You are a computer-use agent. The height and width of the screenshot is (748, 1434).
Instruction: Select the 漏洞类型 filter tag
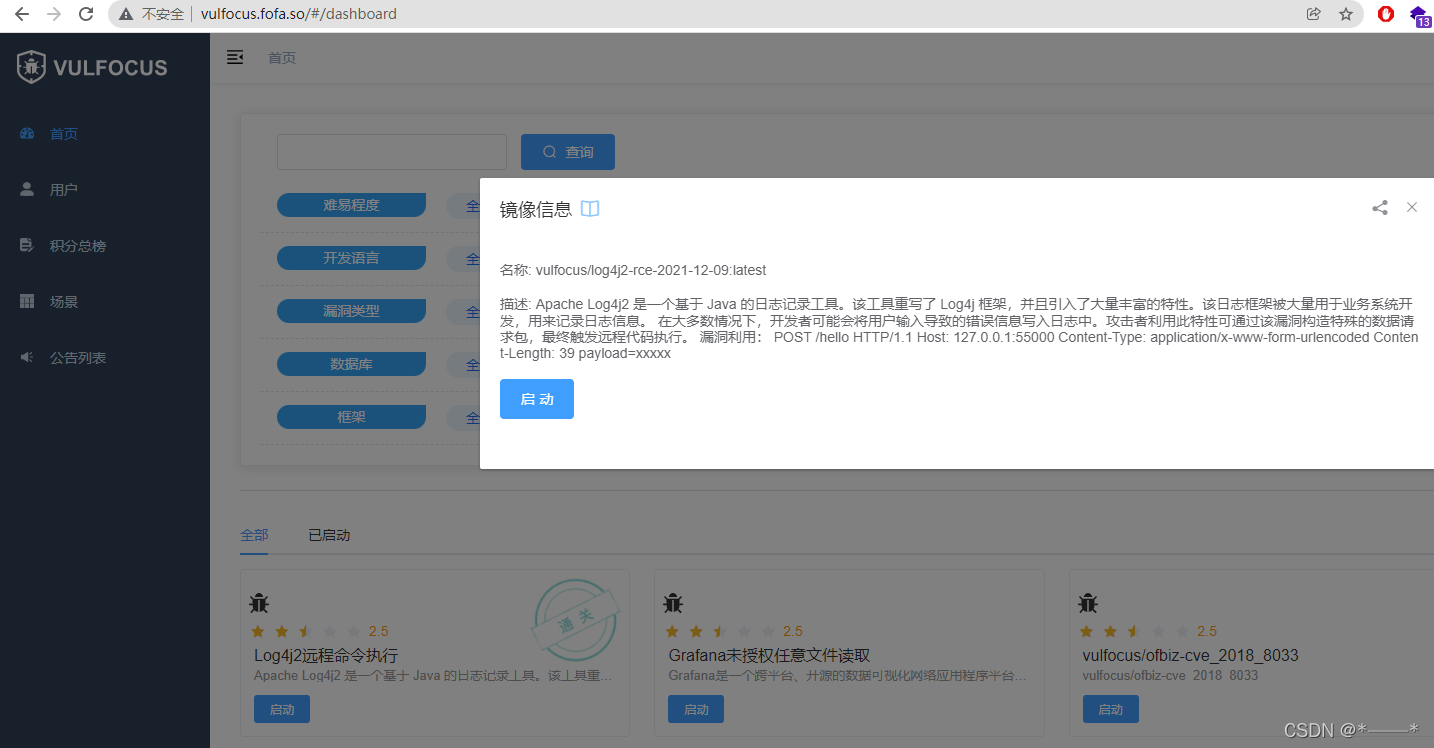point(351,311)
